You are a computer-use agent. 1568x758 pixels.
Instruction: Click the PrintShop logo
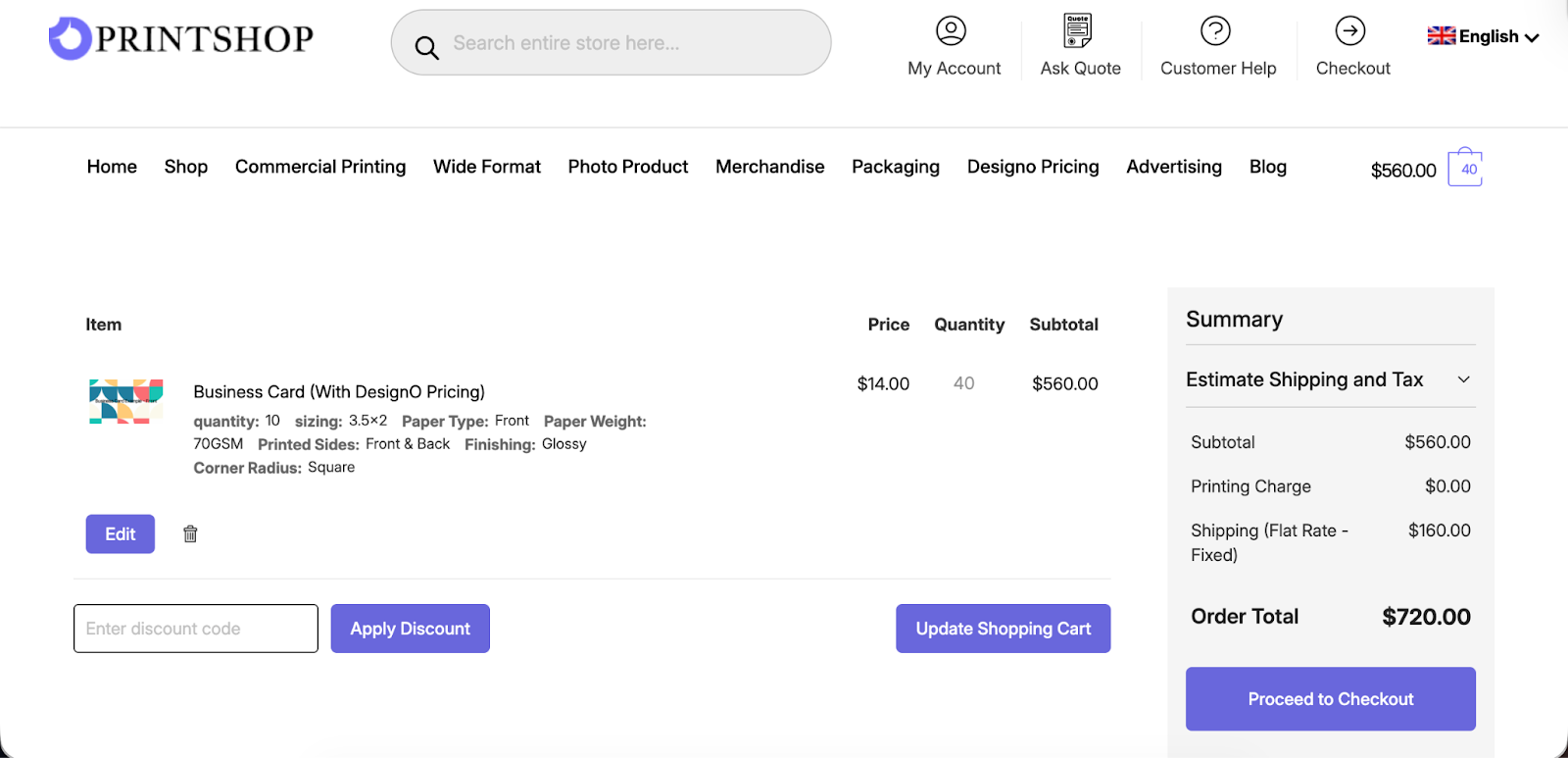coord(181,39)
